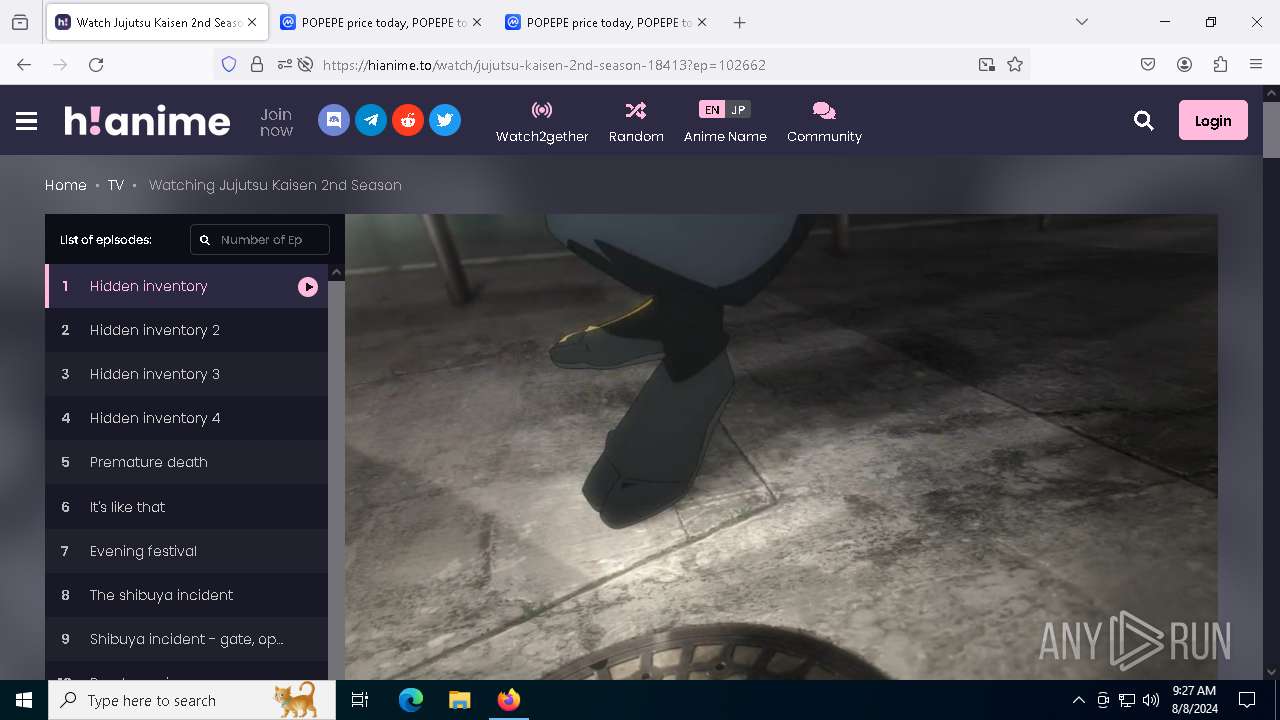Pick a Random anime
The image size is (1280, 720).
pyautogui.click(x=636, y=122)
